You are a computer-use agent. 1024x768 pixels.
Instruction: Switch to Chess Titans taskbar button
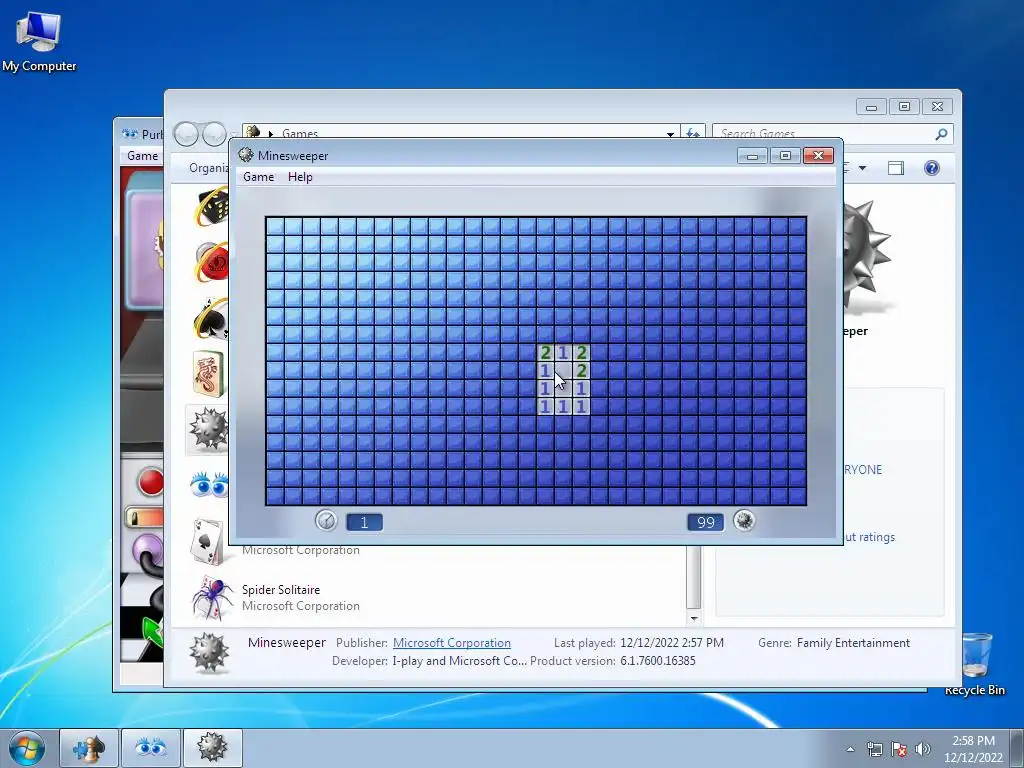pyautogui.click(x=89, y=748)
